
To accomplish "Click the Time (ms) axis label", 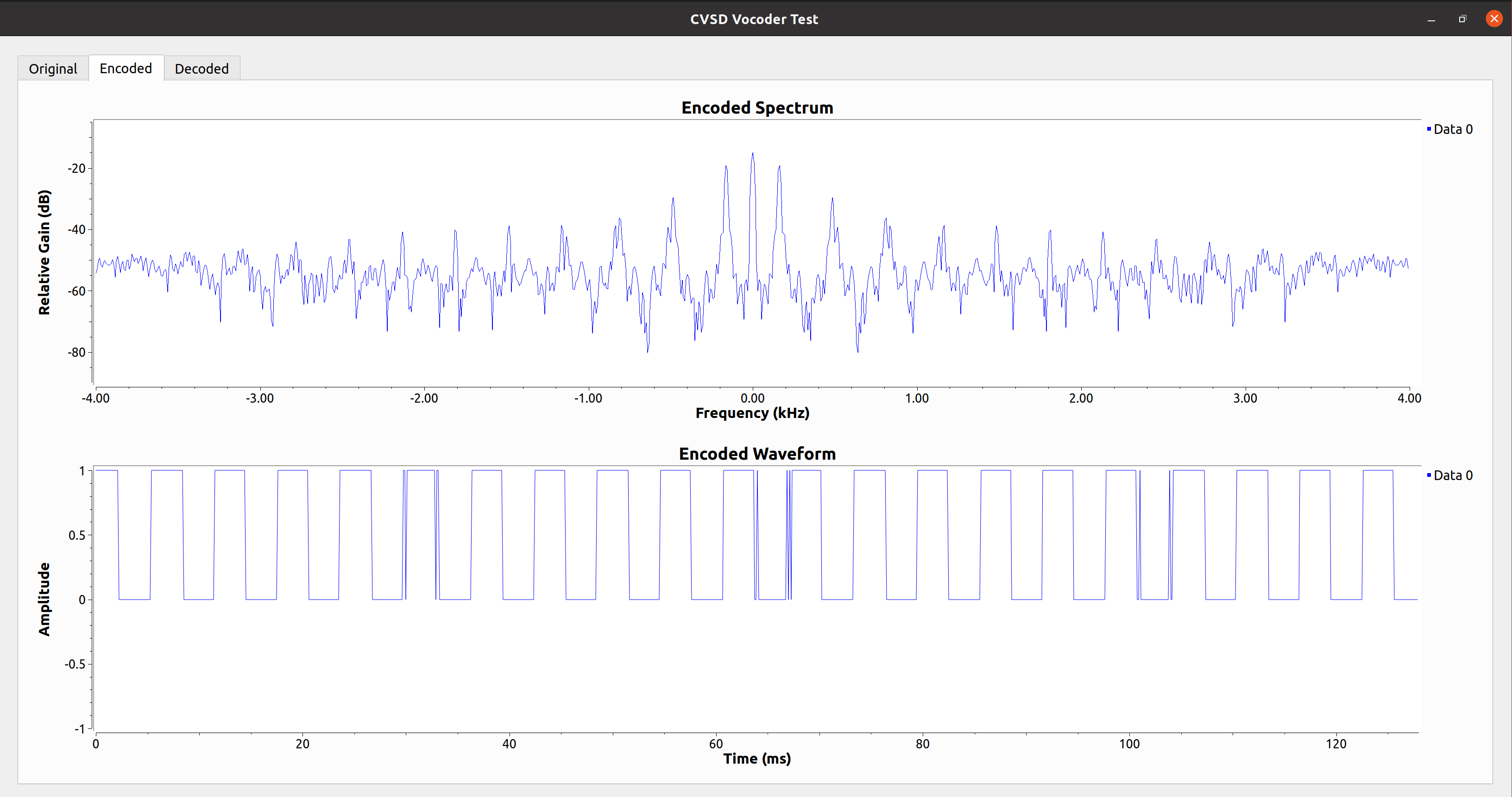I will (x=756, y=758).
